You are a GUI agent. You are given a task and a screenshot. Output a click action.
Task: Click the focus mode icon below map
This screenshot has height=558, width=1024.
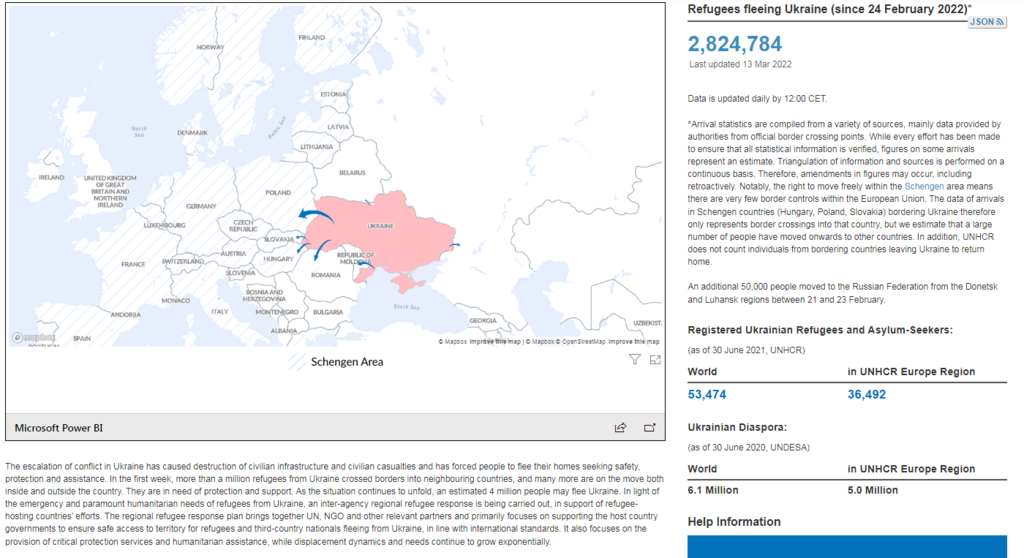click(655, 359)
